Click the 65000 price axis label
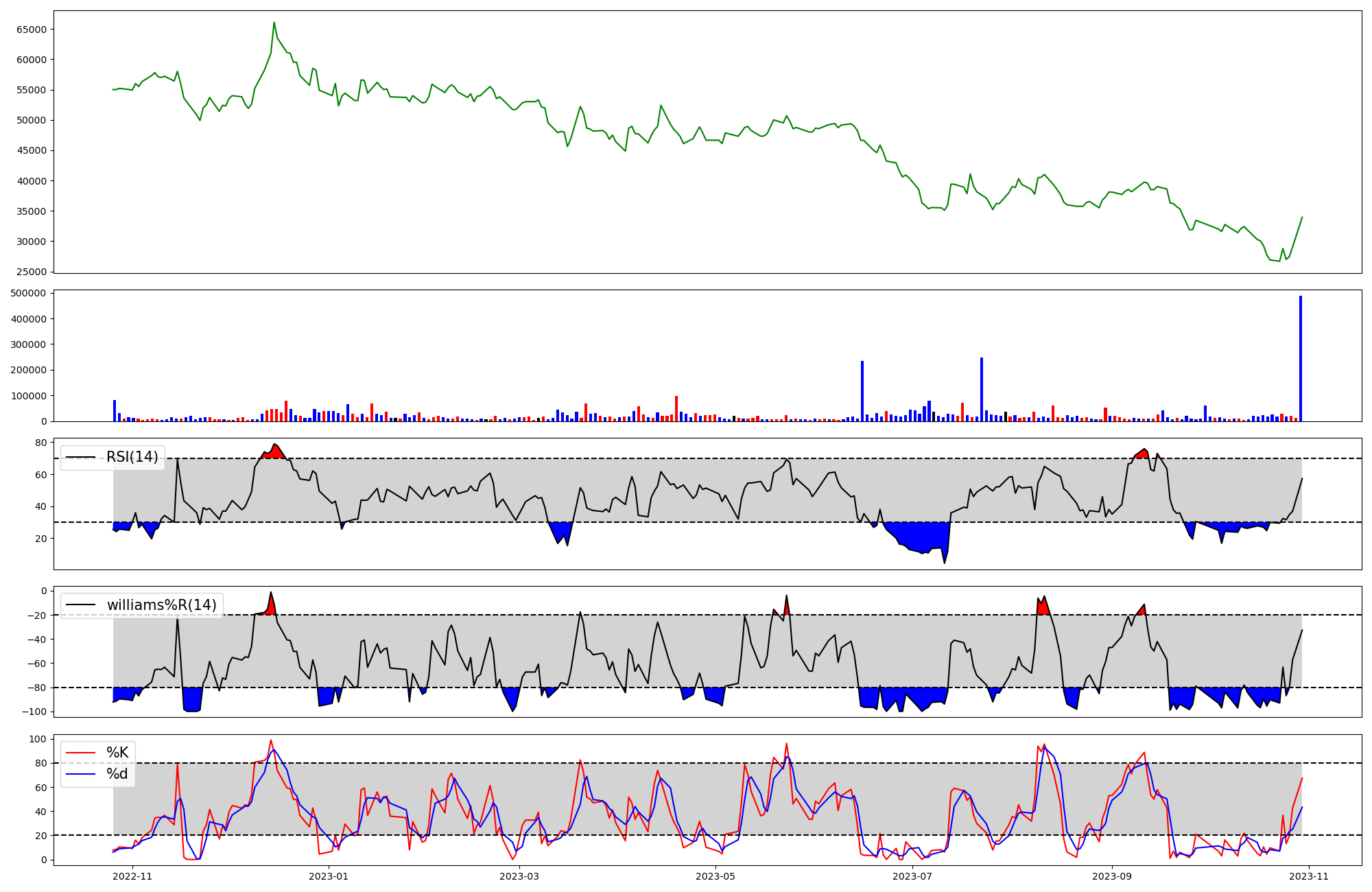Viewport: 1372px width, 892px height. pos(32,30)
